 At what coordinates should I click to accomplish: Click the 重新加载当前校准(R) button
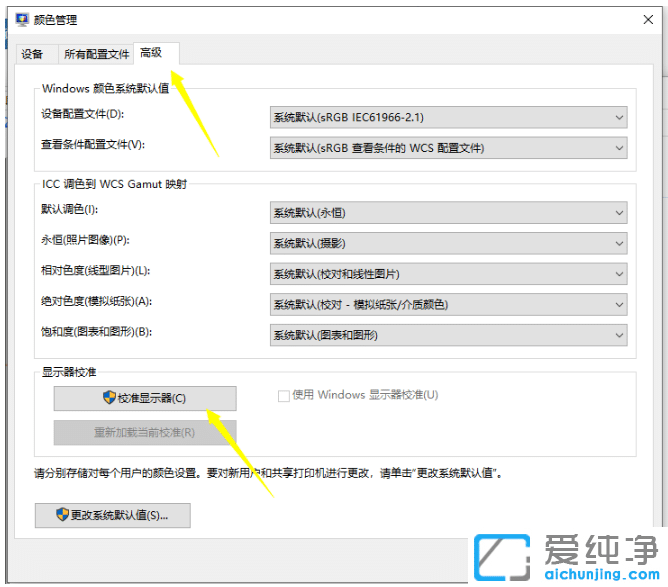pos(144,432)
